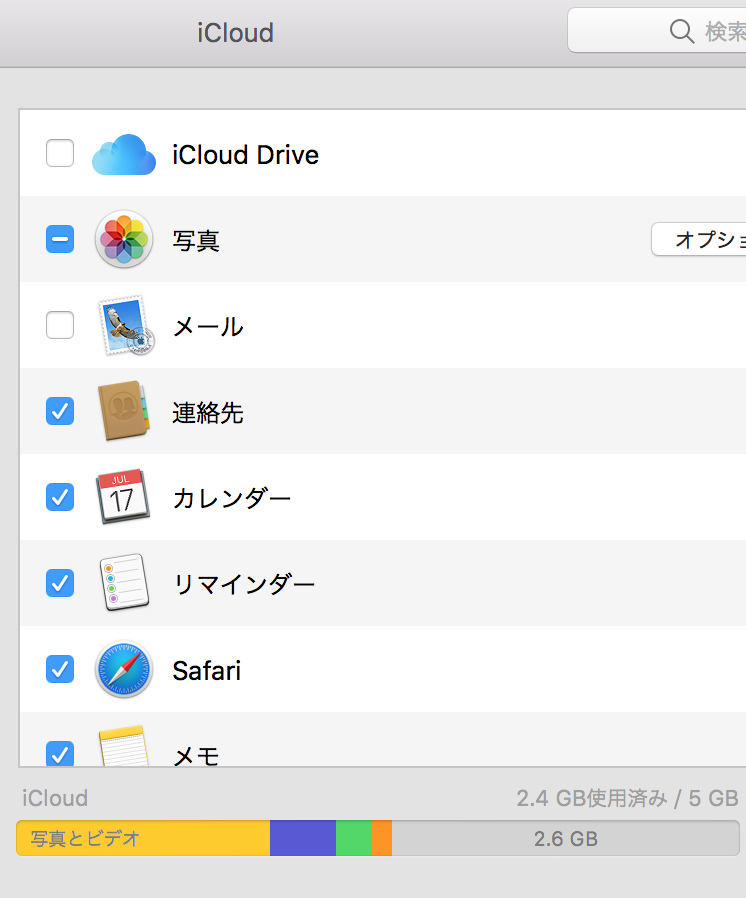Enable the iCloud Drive checkbox
746x898 pixels.
tap(60, 153)
